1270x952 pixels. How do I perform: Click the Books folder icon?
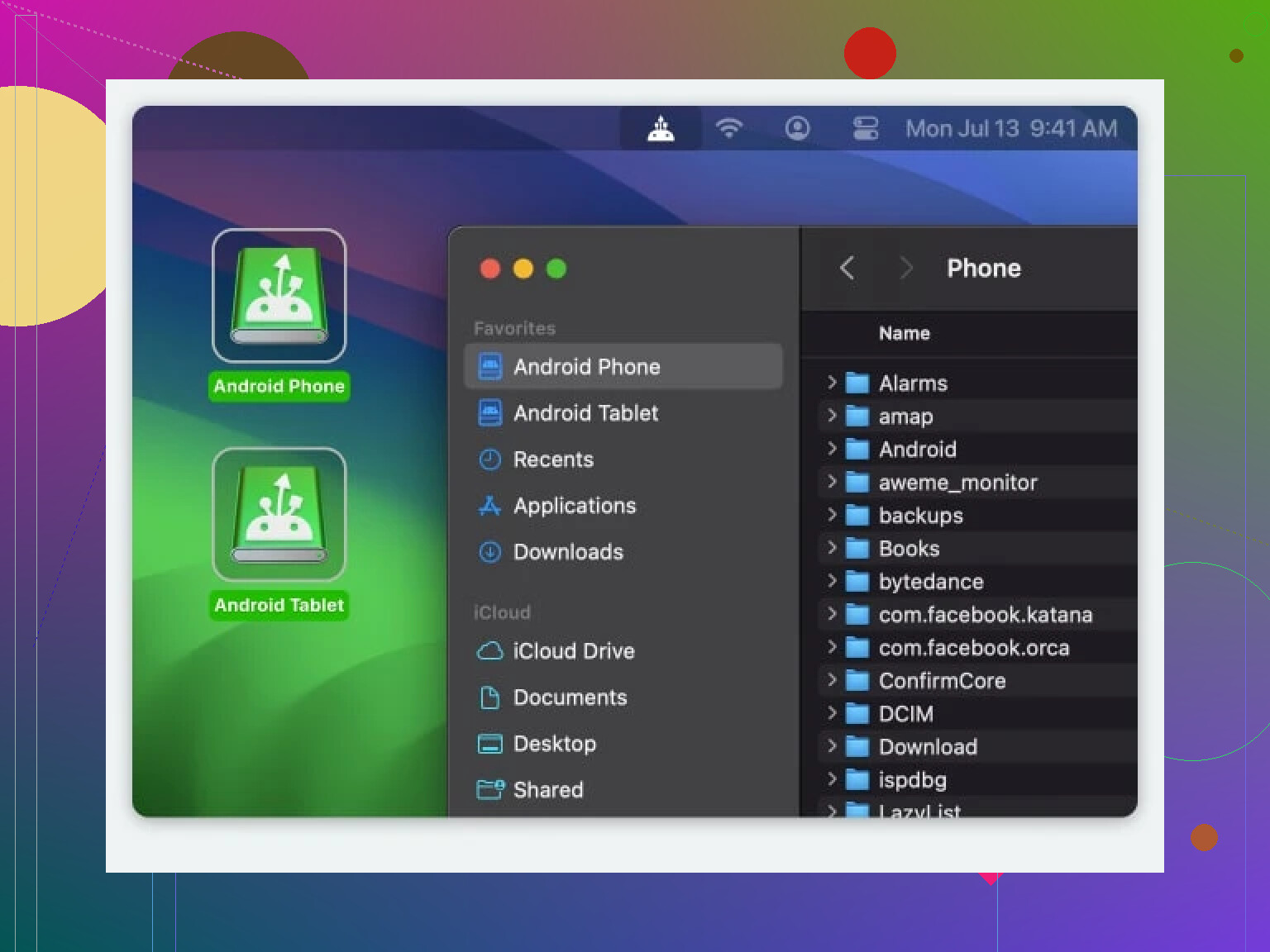857,549
